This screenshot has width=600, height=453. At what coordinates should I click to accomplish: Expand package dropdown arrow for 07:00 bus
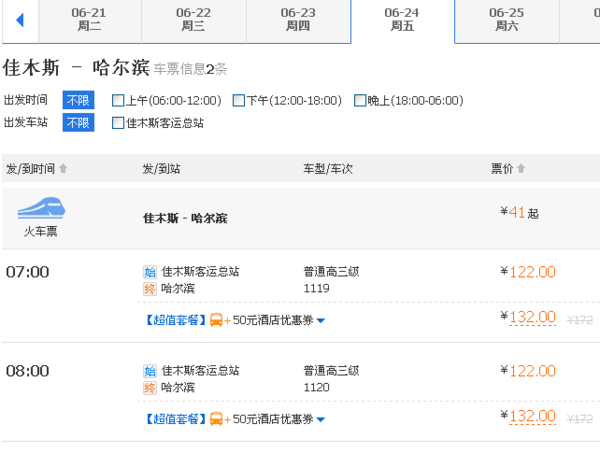click(x=321, y=321)
